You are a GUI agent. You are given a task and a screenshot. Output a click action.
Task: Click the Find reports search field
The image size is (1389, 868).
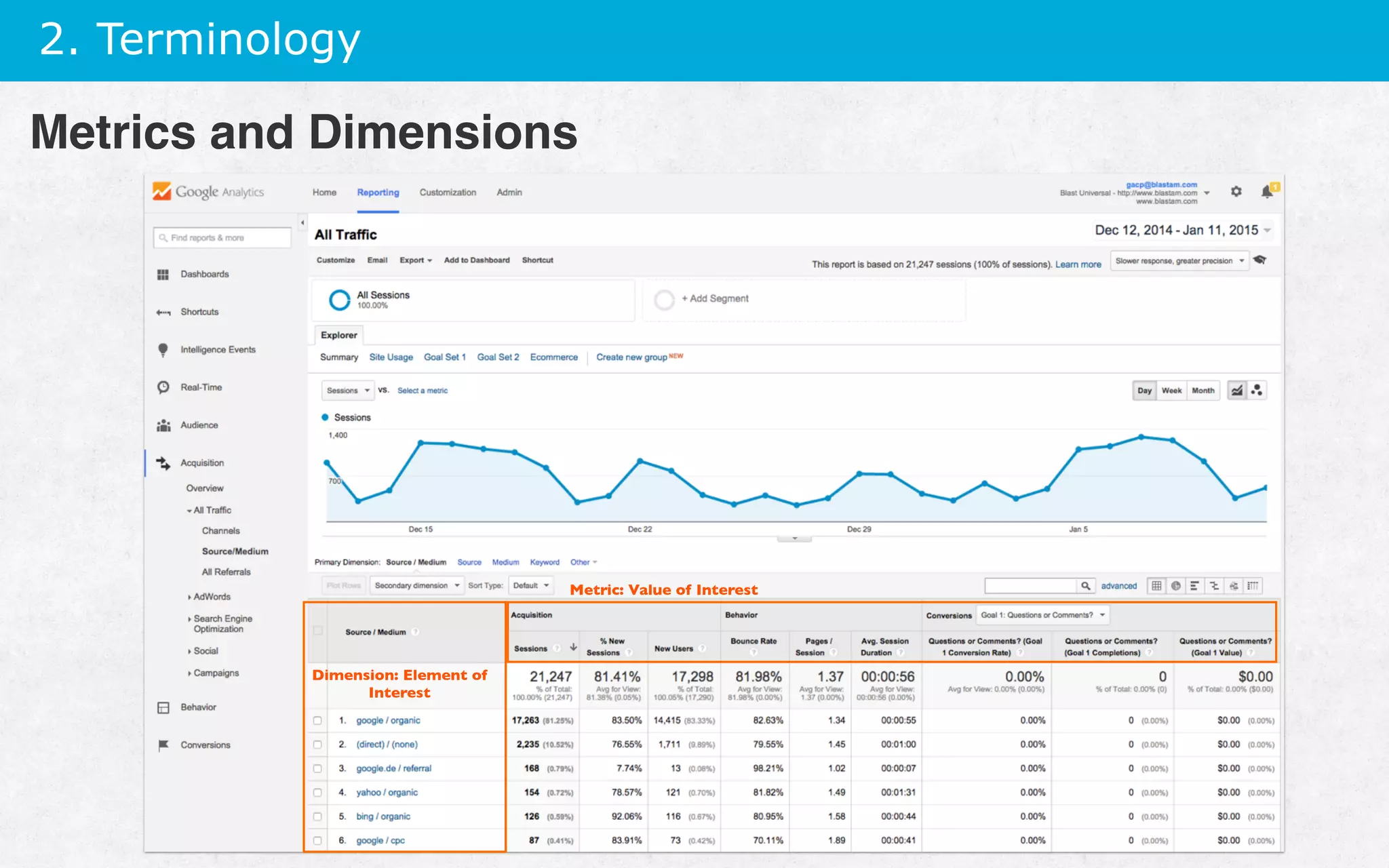click(x=222, y=238)
